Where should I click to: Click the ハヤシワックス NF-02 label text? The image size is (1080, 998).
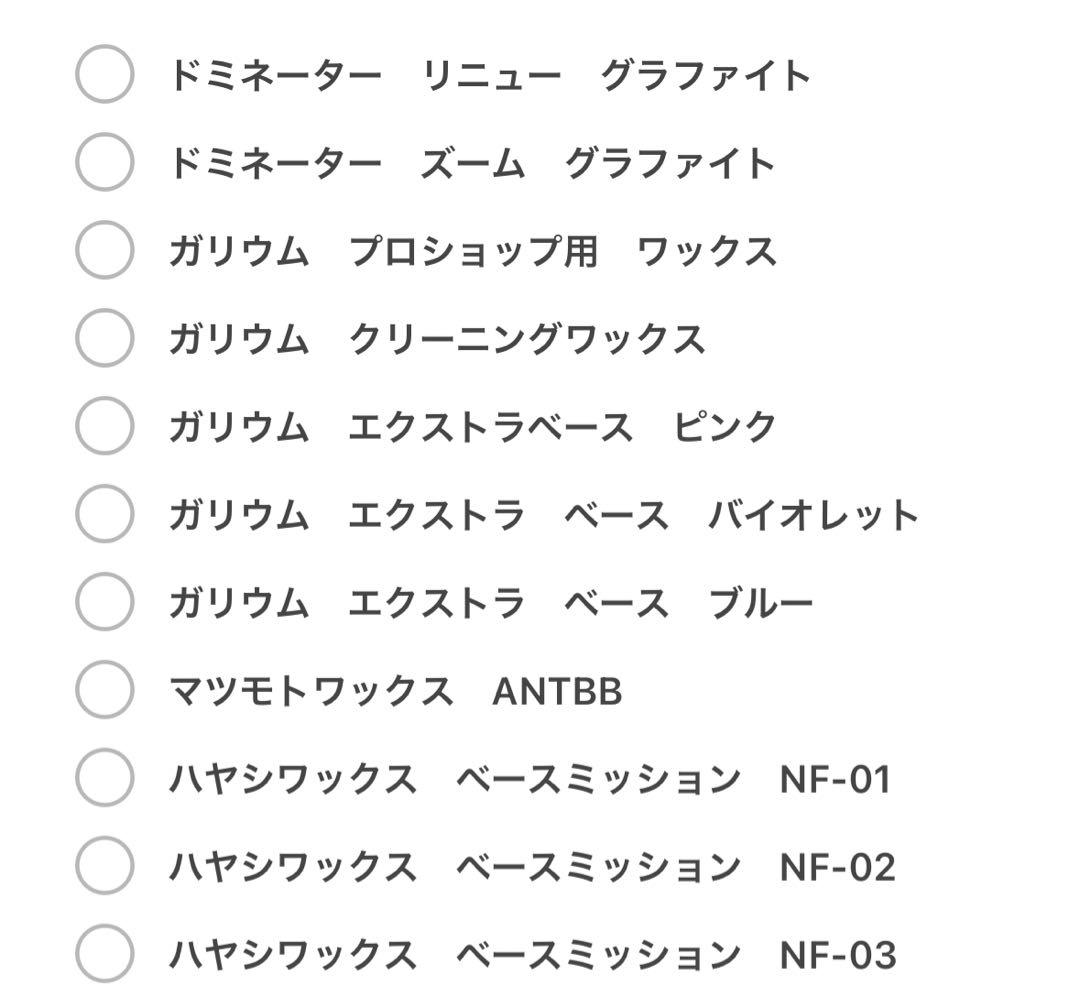coord(530,866)
